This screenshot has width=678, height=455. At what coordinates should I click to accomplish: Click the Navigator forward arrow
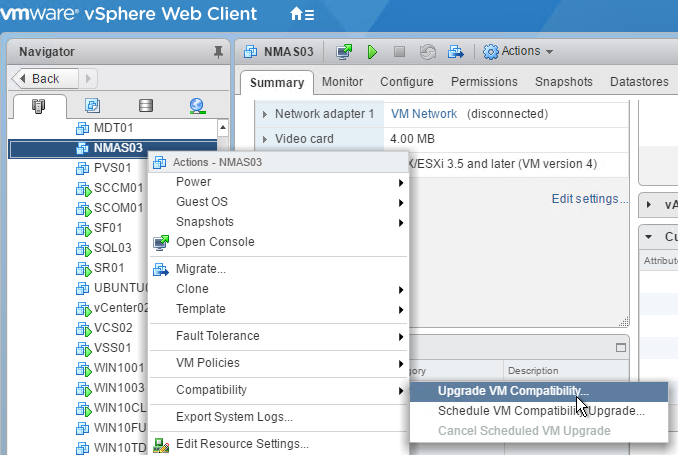pyautogui.click(x=88, y=79)
